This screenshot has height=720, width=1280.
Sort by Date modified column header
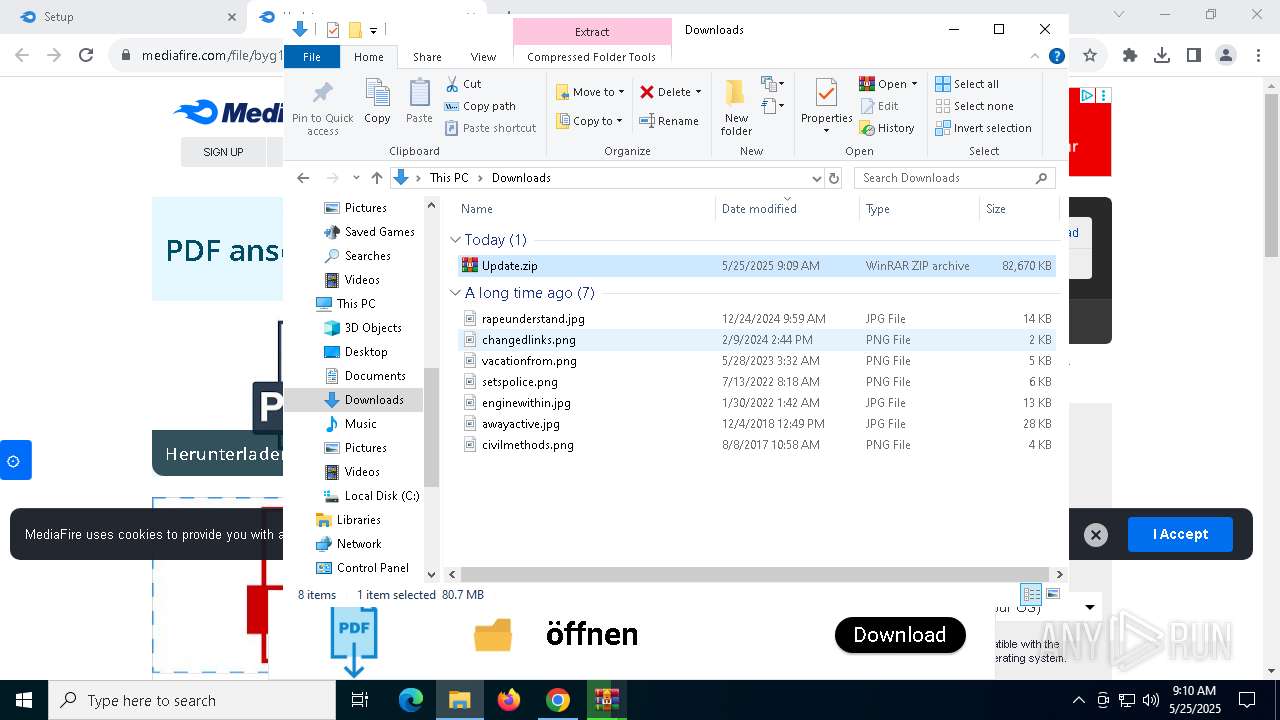click(x=759, y=209)
